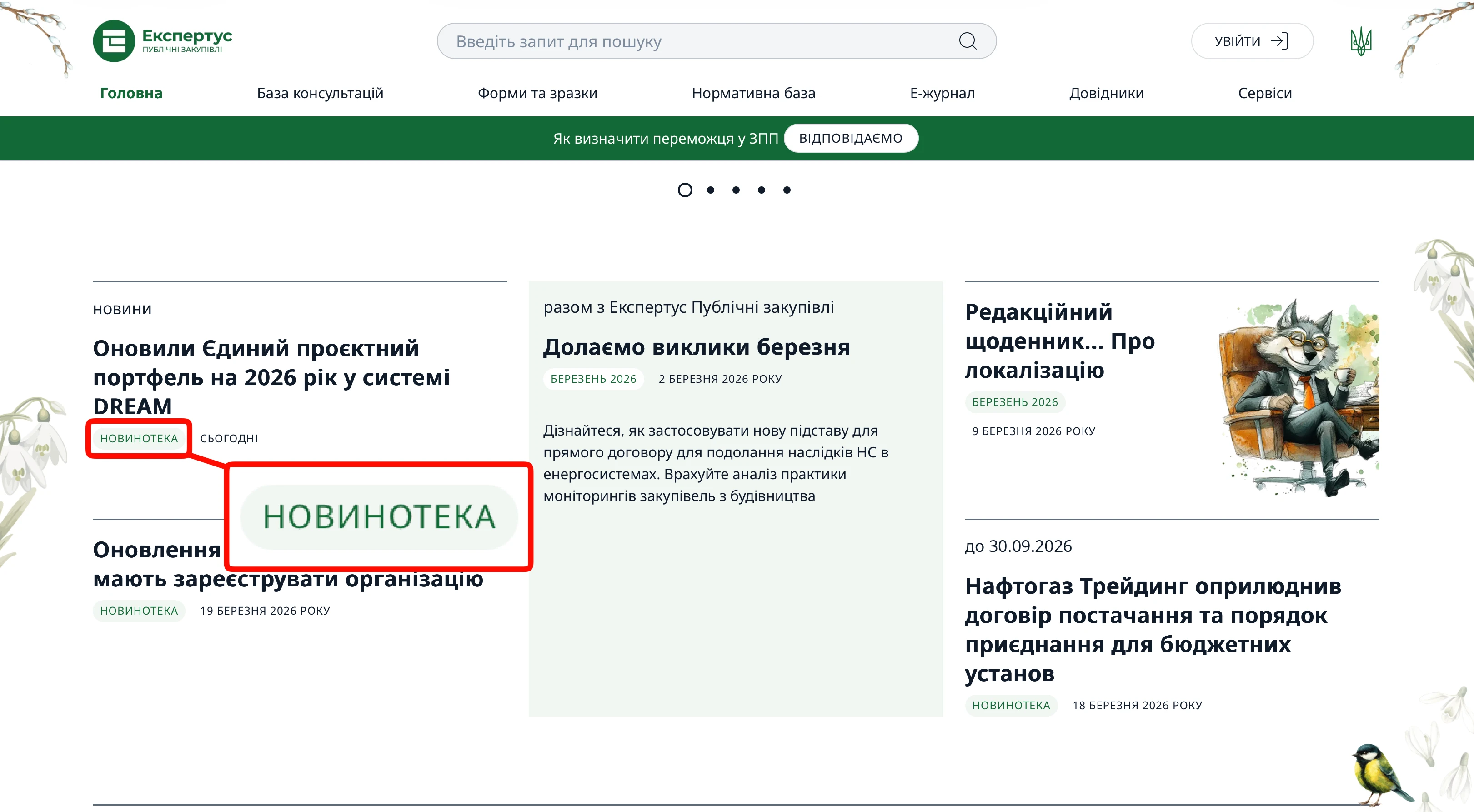Click the last carousel navigation dot
This screenshot has height=812, width=1474.
tap(788, 190)
